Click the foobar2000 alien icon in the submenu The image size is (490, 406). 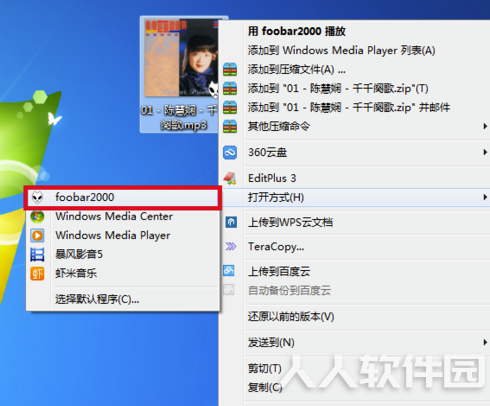pos(37,197)
